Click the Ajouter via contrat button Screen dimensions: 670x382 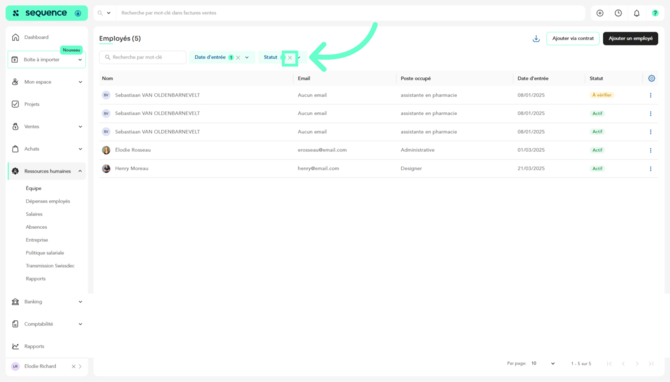pyautogui.click(x=573, y=38)
